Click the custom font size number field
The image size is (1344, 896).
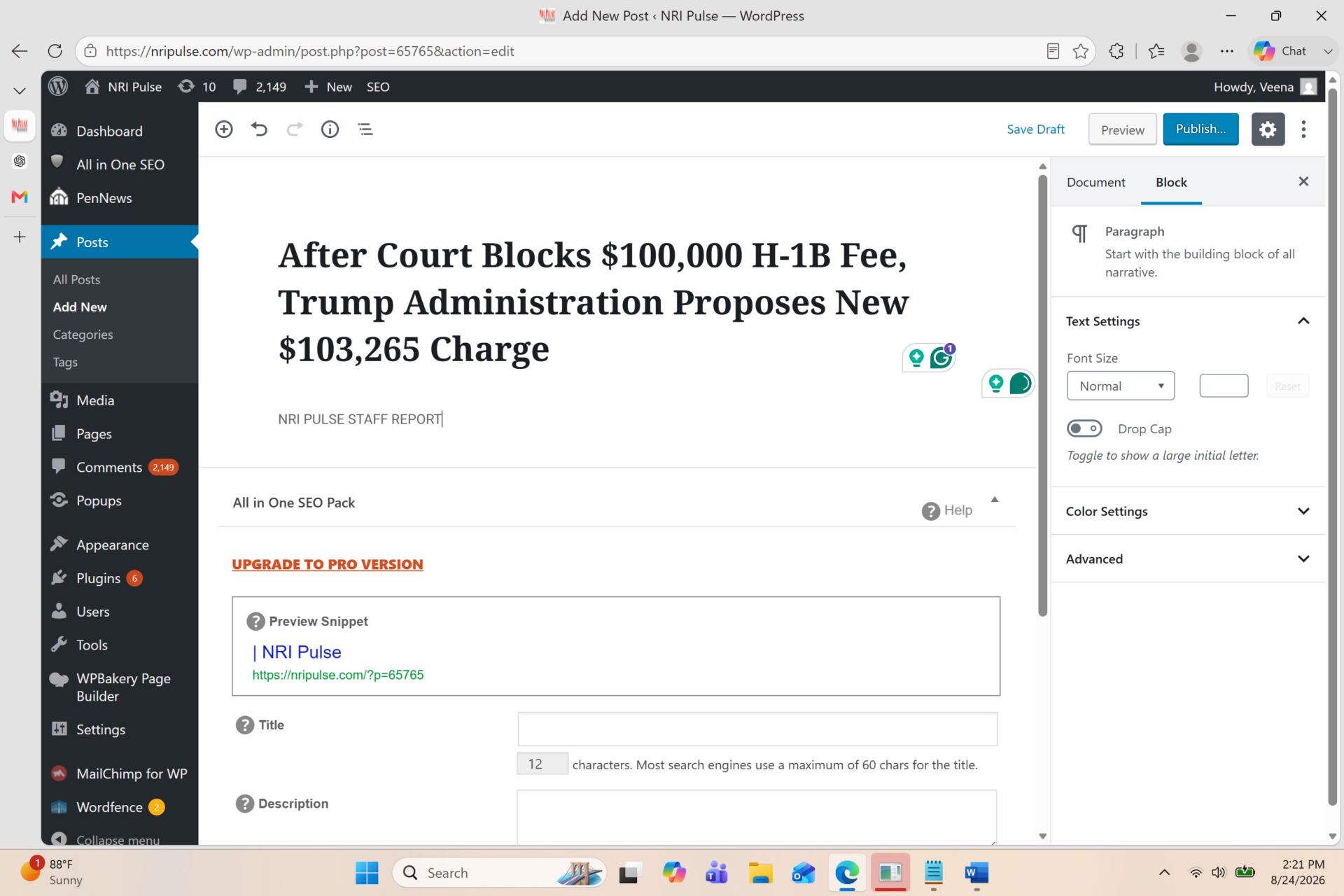click(x=1224, y=386)
